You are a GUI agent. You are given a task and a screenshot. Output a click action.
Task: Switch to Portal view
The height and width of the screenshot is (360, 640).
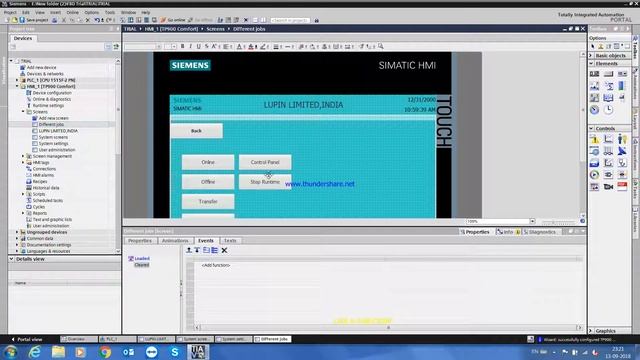click(x=27, y=339)
